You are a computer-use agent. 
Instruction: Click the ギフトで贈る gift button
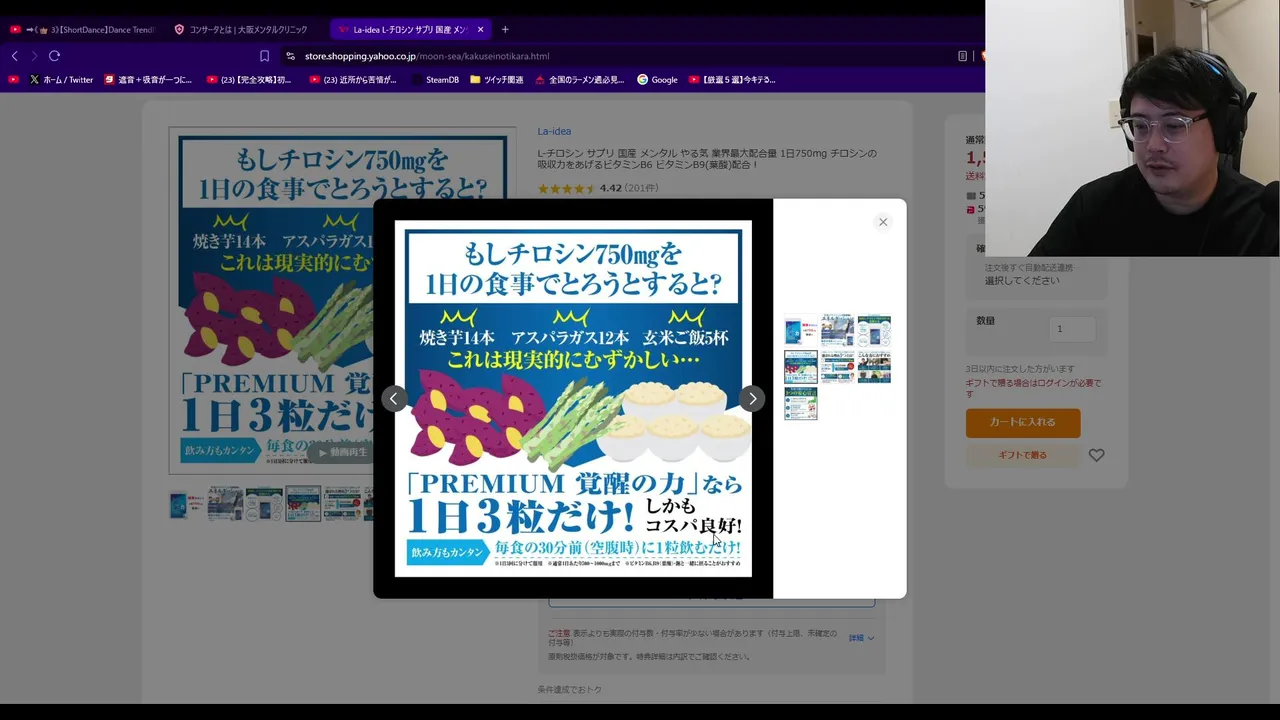(1023, 455)
